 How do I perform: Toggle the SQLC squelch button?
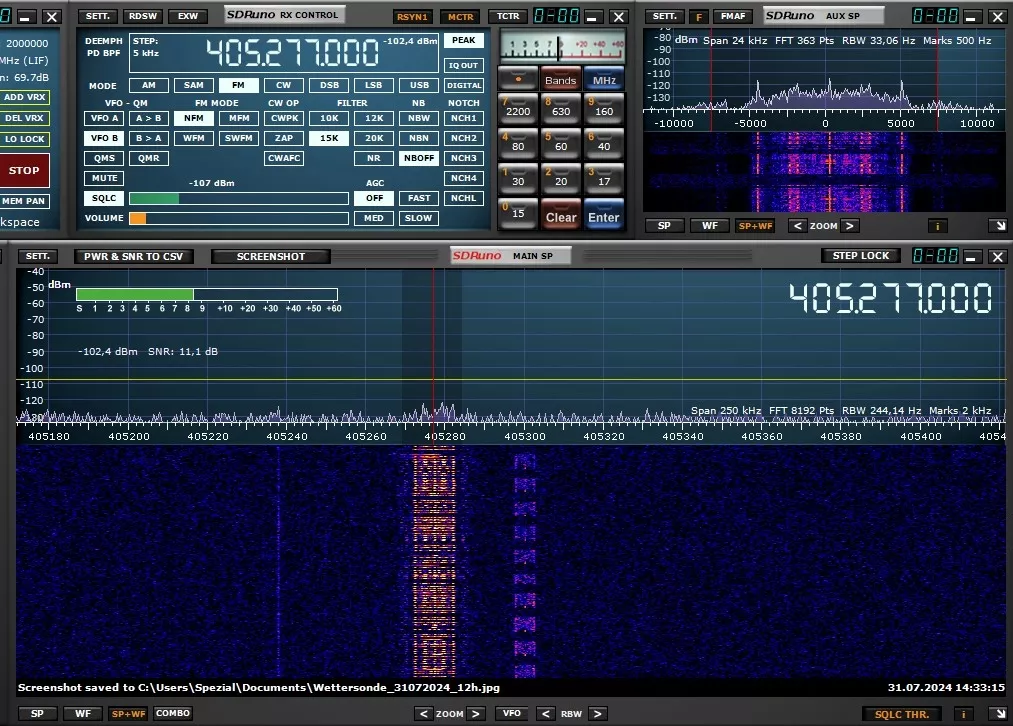click(x=104, y=198)
